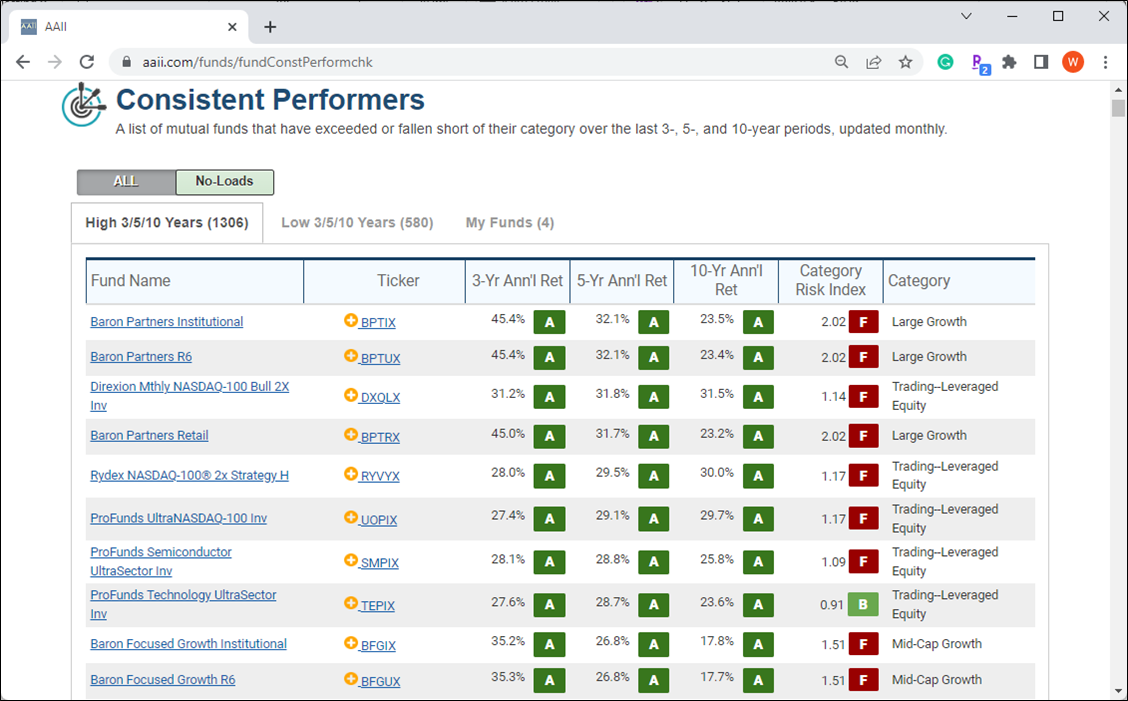Add BFGIX using its orange plus icon
This screenshot has width=1128, height=701.
[350, 643]
